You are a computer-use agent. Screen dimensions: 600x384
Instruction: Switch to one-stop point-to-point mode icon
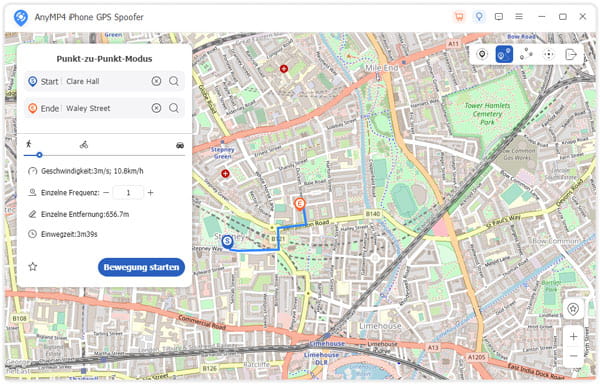coord(504,54)
